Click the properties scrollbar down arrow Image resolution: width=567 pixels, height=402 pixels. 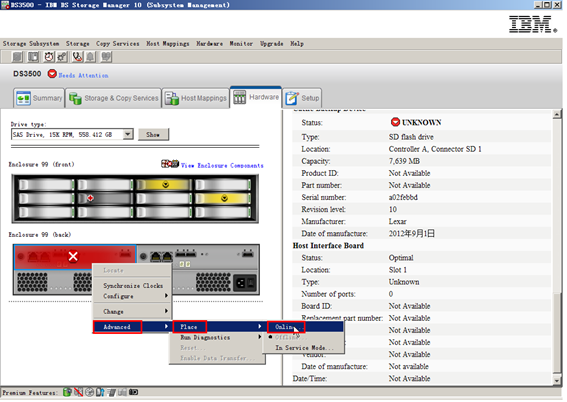coord(557,380)
